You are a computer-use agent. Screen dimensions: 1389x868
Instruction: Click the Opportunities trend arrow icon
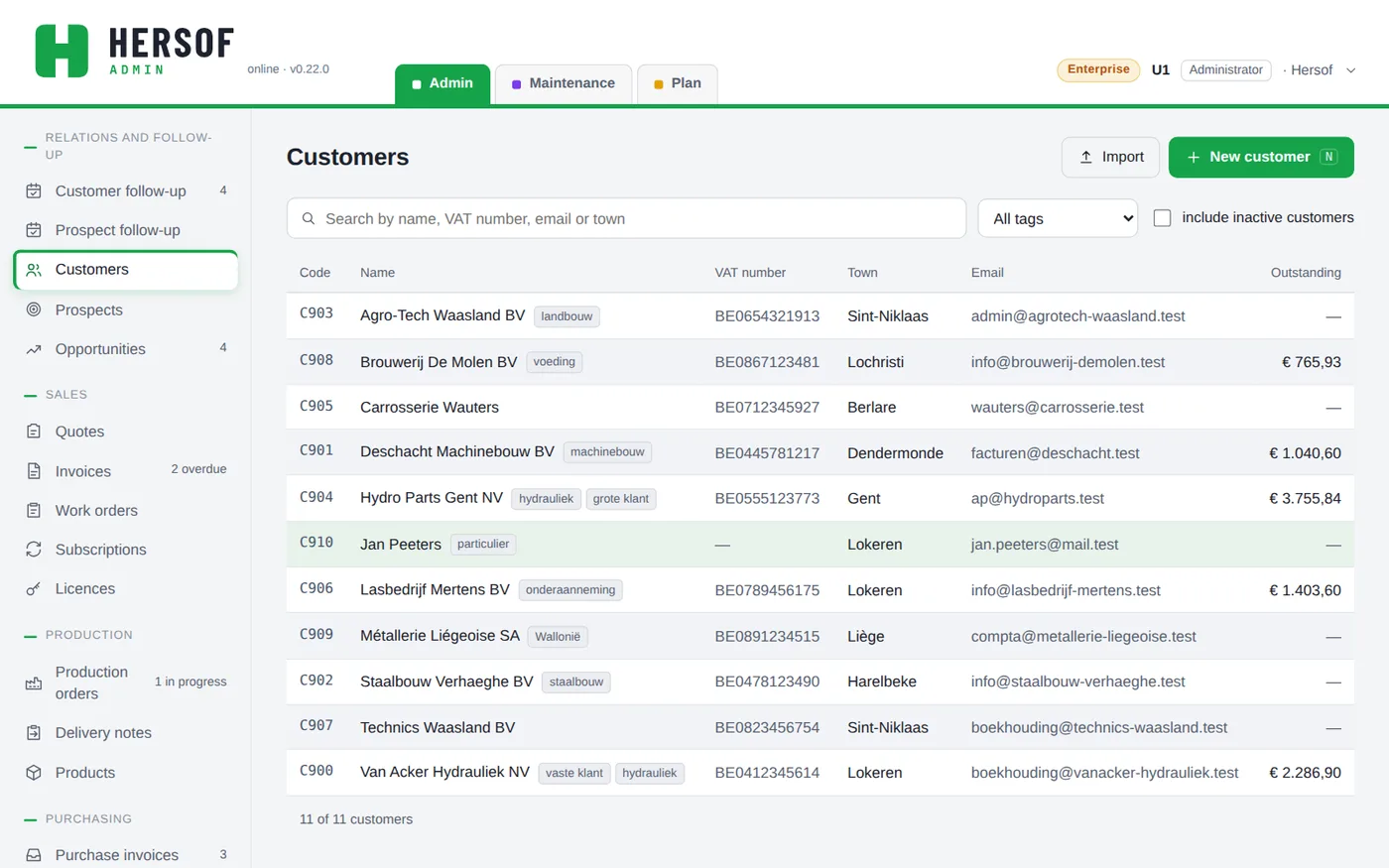[34, 349]
